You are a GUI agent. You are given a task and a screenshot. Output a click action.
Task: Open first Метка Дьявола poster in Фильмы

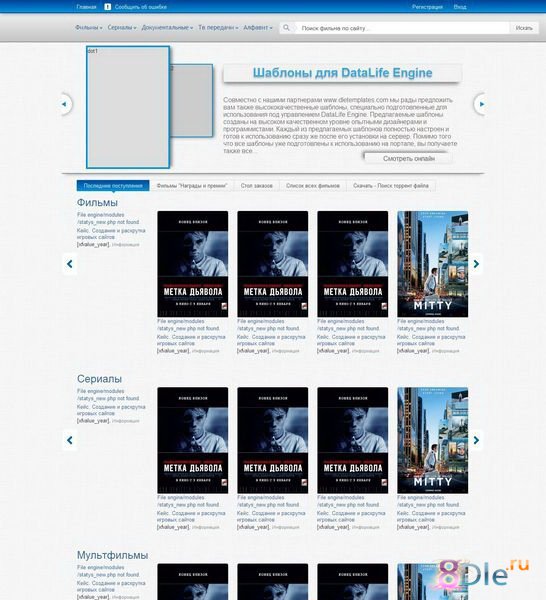(x=192, y=264)
